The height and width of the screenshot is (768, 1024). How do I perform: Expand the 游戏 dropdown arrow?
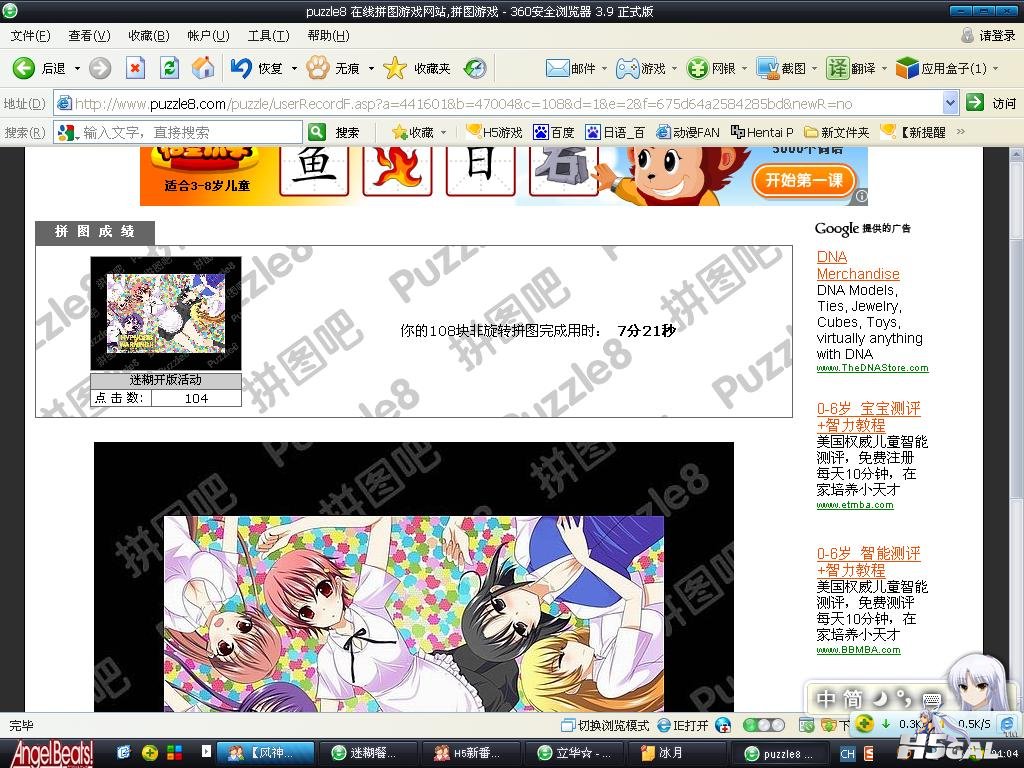point(675,68)
